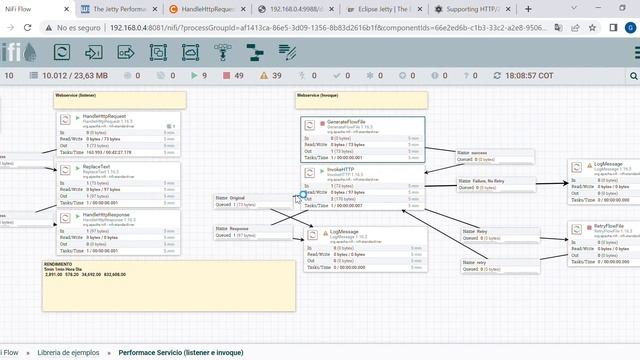
Task: Open the browser side panel icon
Action: (x=613, y=27)
